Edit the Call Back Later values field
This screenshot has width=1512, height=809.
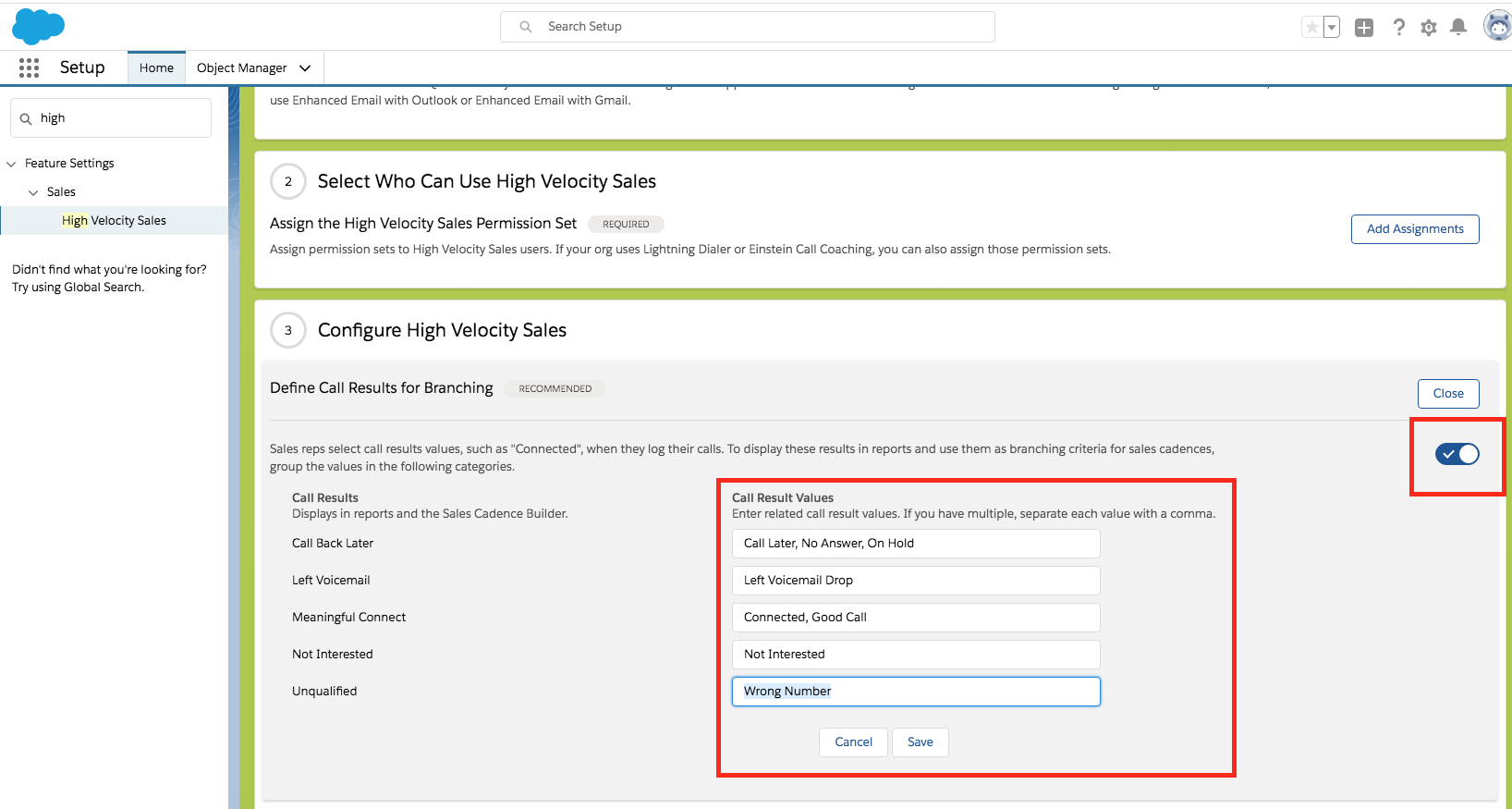coord(916,544)
